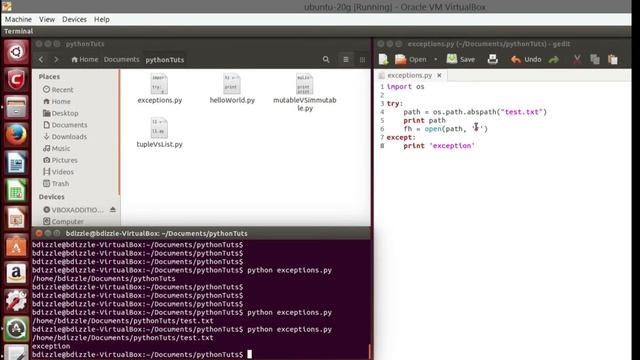This screenshot has width=640, height=360.
Task: Save the exceptions.py document in gedit
Action: [x=461, y=59]
